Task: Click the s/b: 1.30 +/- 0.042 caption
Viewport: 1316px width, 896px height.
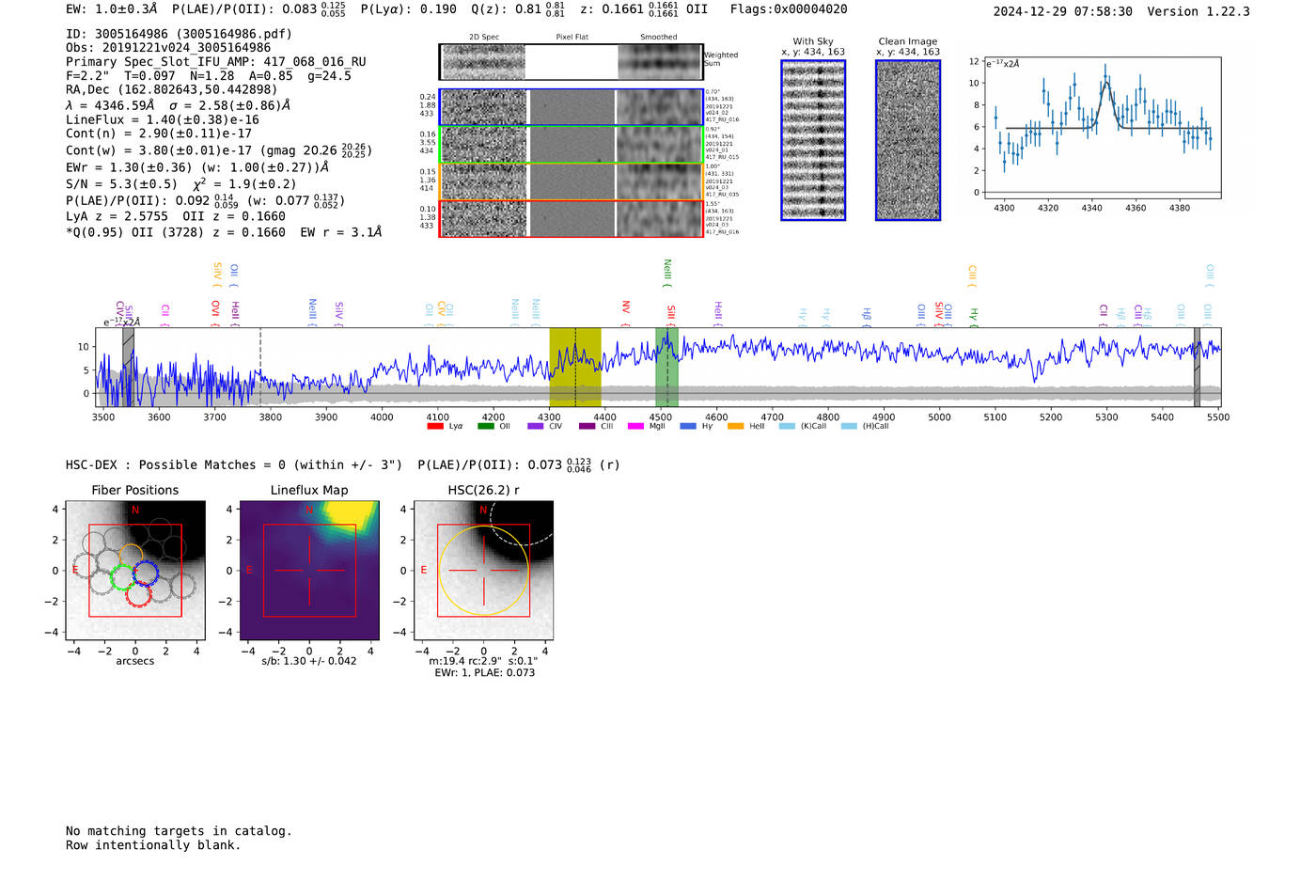Action: tap(309, 661)
